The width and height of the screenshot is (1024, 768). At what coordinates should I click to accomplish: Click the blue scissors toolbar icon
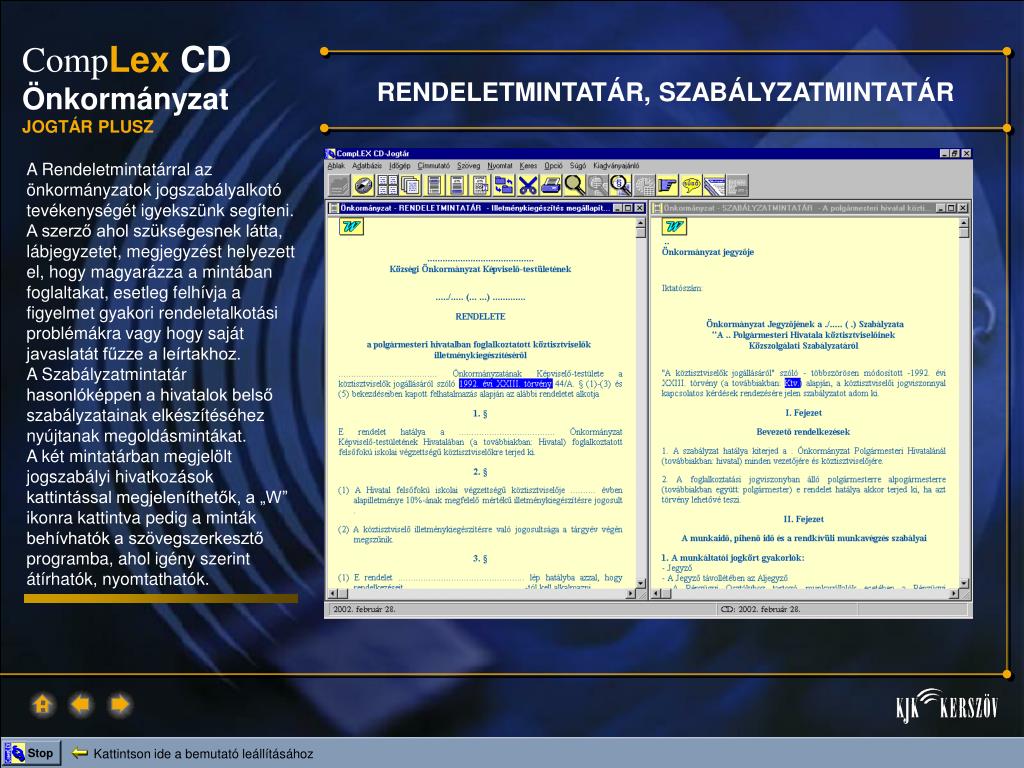point(528,185)
